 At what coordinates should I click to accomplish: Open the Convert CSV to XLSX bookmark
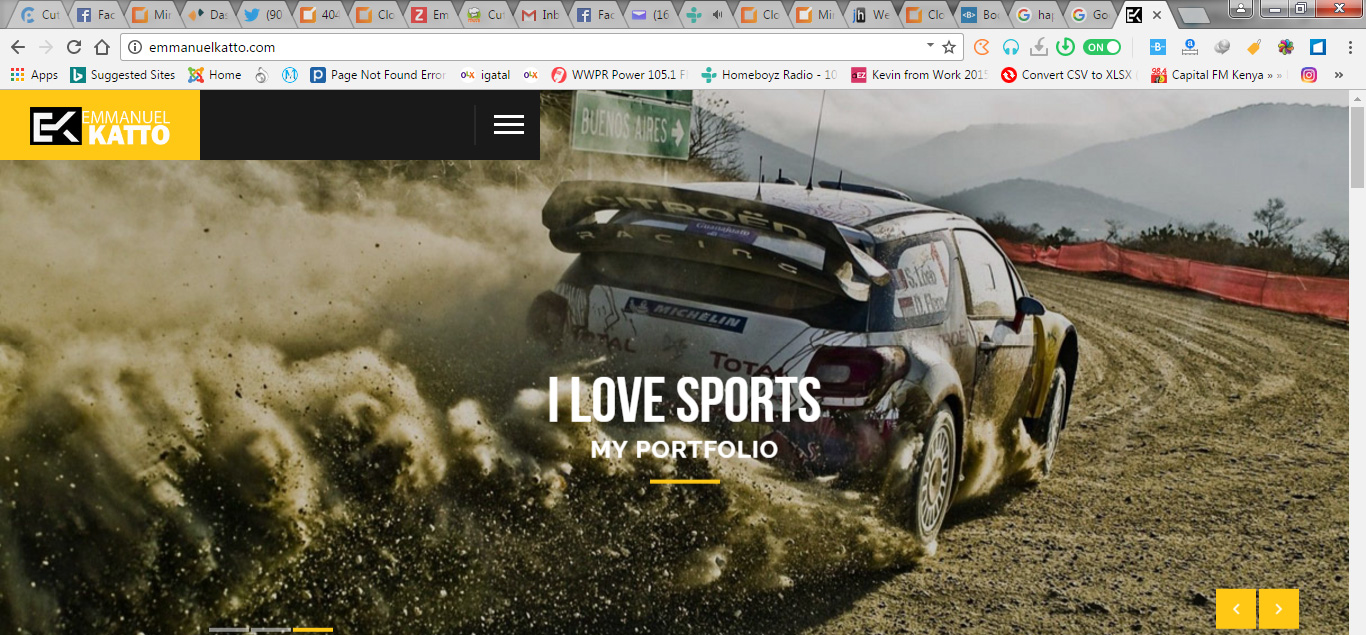1069,75
